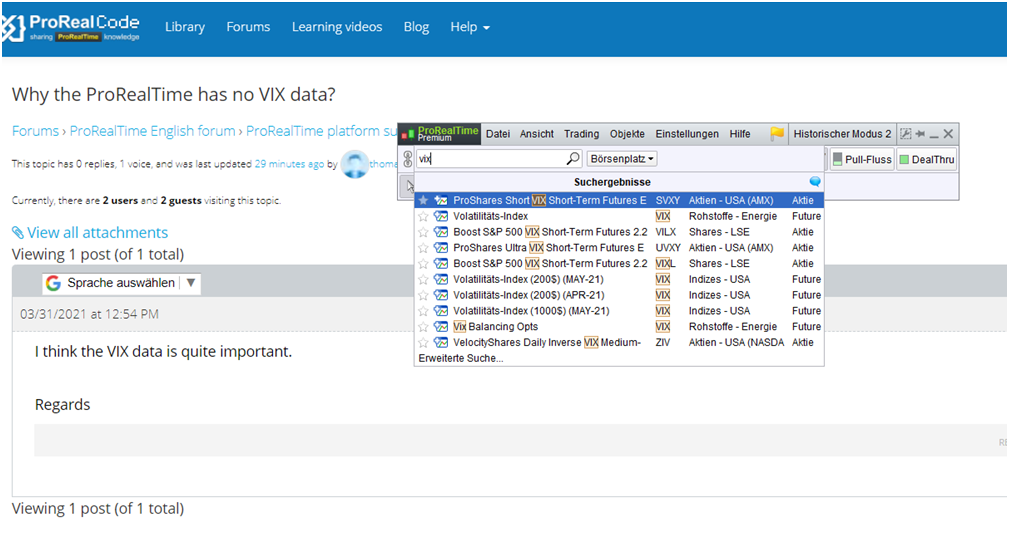Click the yellow flag icon in ProRealTime menu bar
The height and width of the screenshot is (540, 1009).
click(777, 134)
